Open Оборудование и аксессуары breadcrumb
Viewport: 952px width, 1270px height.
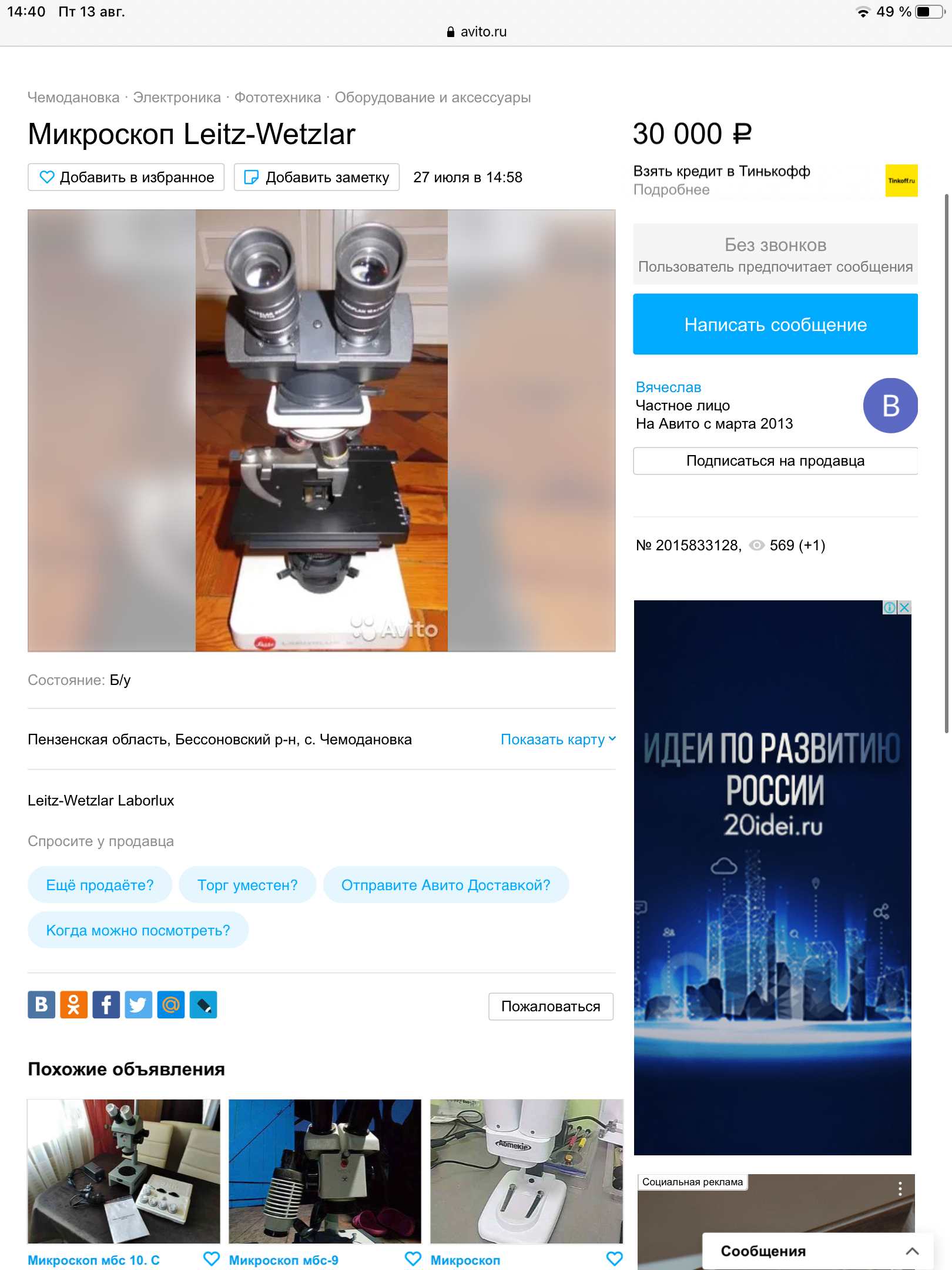(433, 98)
